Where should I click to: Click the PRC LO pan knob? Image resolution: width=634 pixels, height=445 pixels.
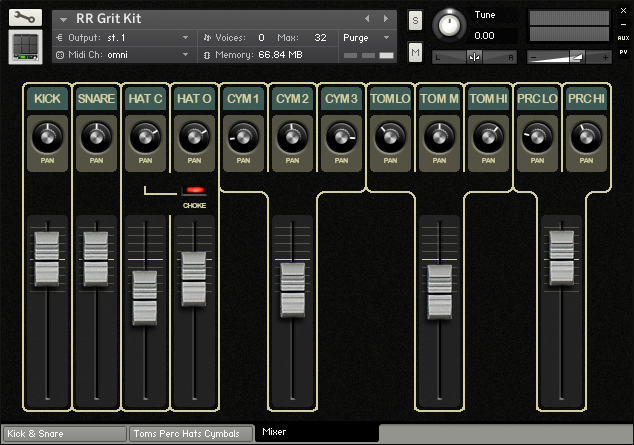point(537,138)
